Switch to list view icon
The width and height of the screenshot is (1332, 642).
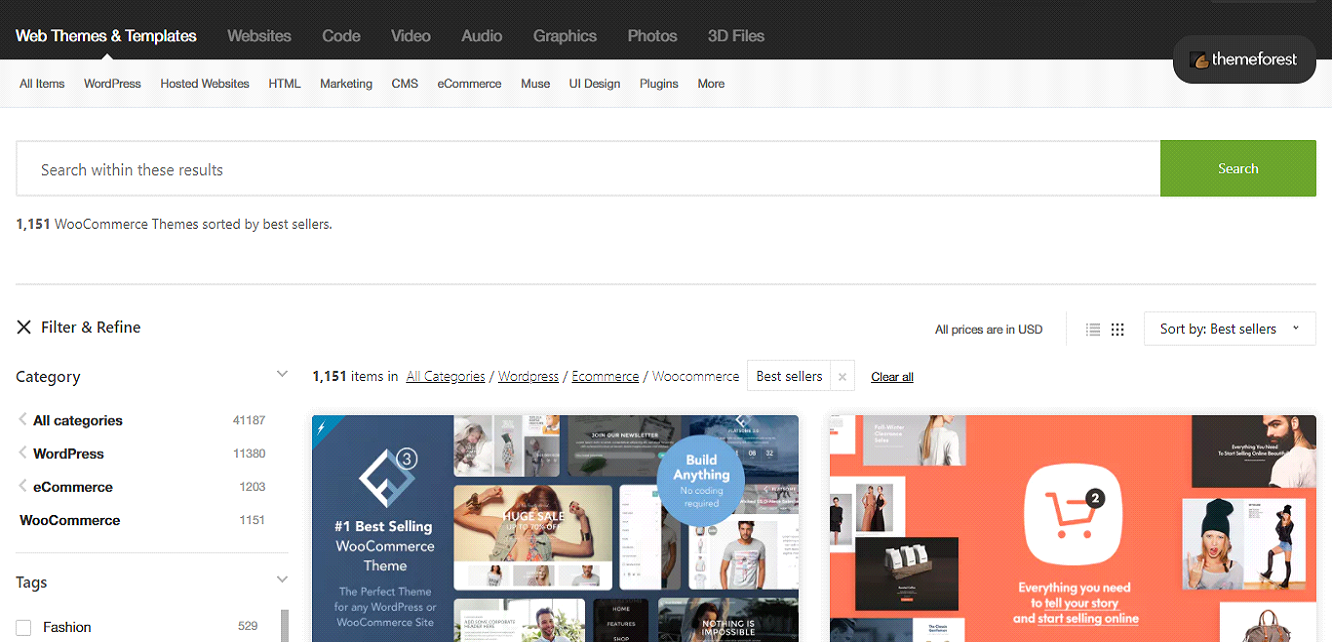1093,329
